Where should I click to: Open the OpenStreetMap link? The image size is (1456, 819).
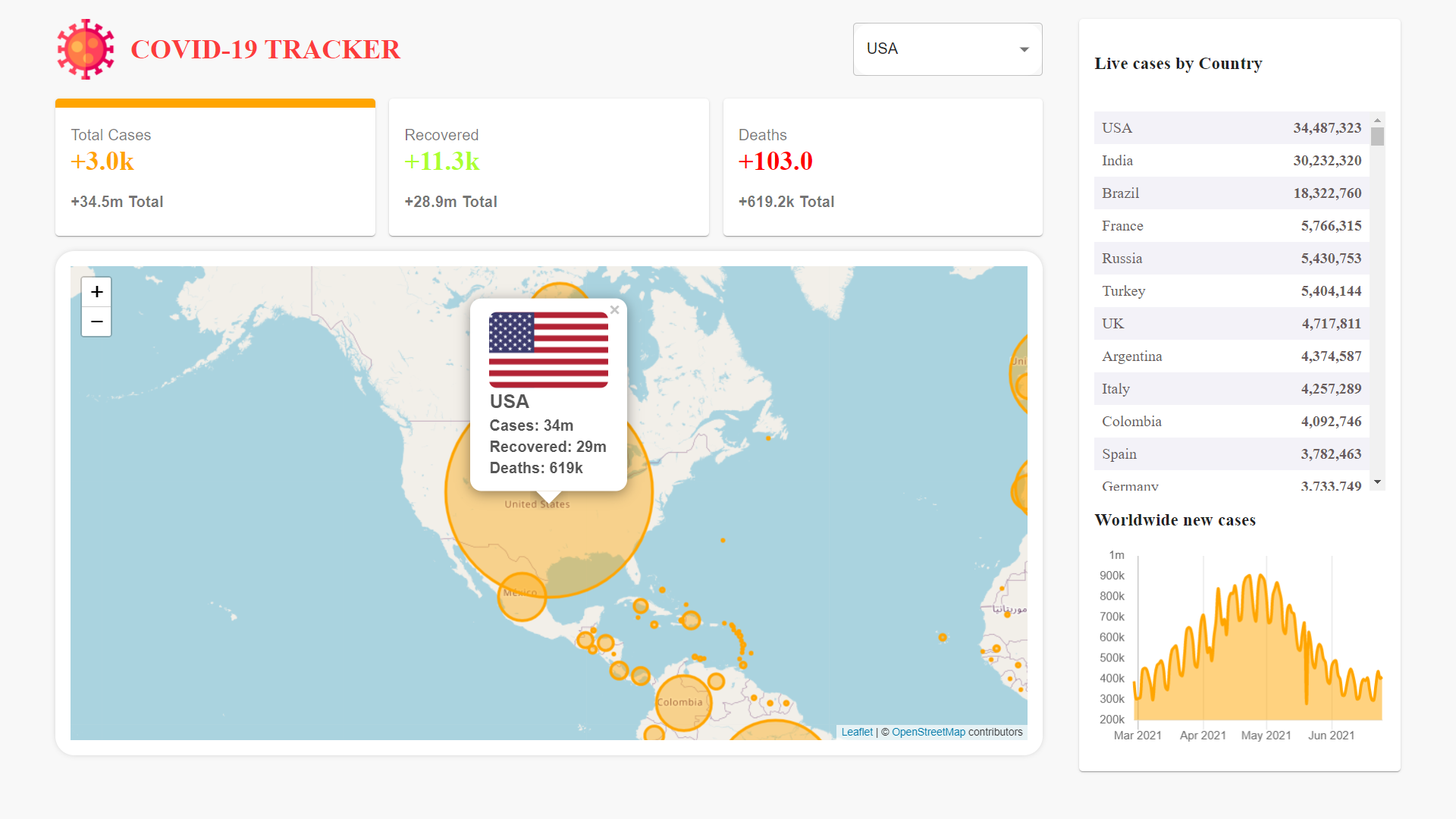pyautogui.click(x=928, y=732)
